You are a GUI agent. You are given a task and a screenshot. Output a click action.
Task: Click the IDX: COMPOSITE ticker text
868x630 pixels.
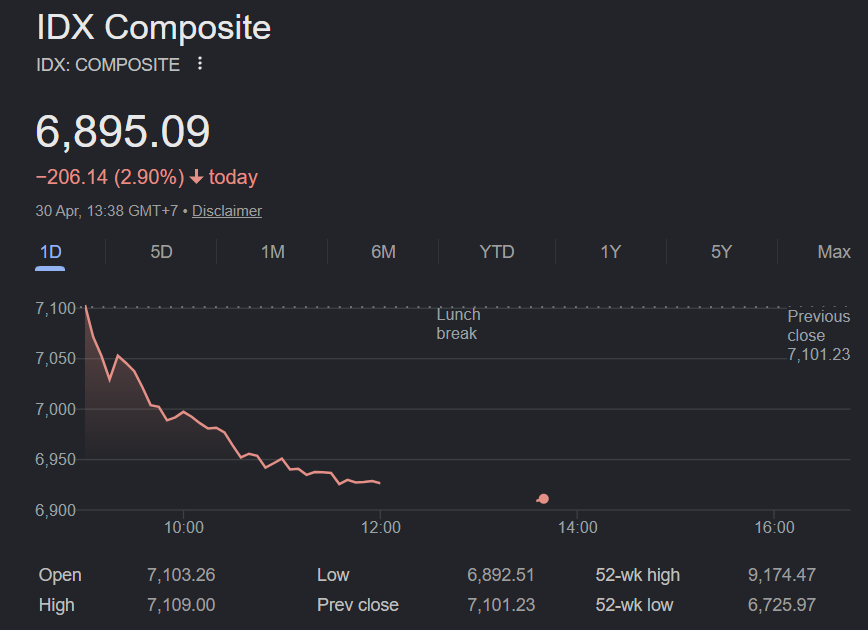pyautogui.click(x=108, y=65)
